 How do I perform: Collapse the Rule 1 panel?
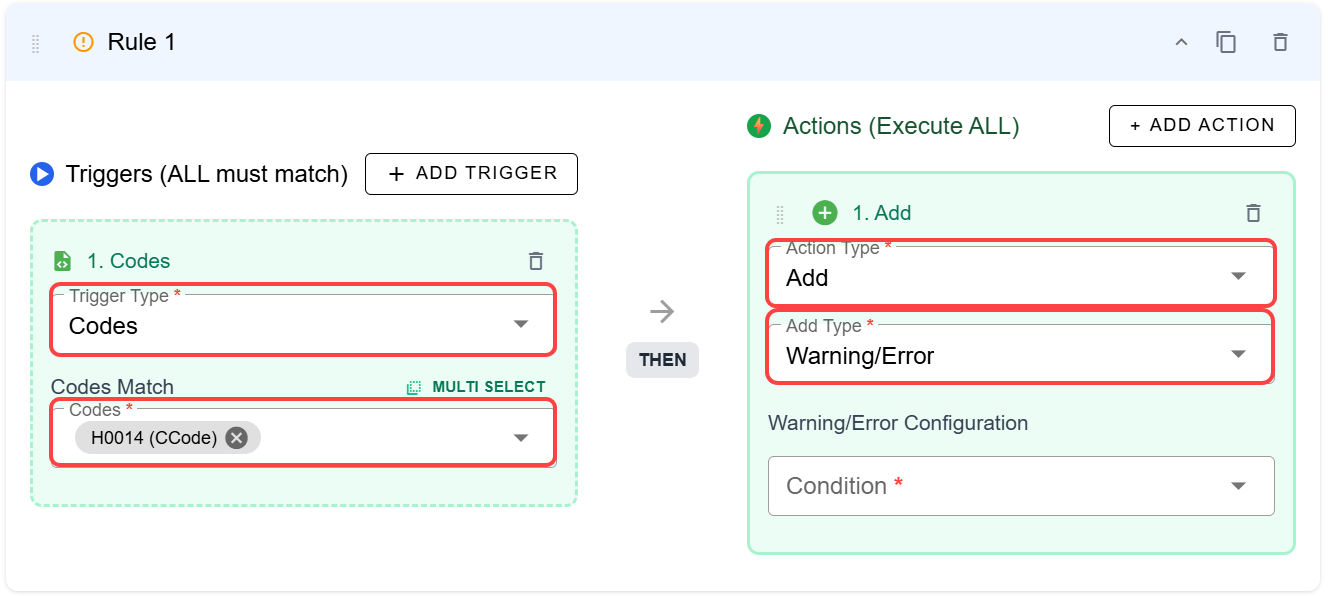pyautogui.click(x=1181, y=42)
